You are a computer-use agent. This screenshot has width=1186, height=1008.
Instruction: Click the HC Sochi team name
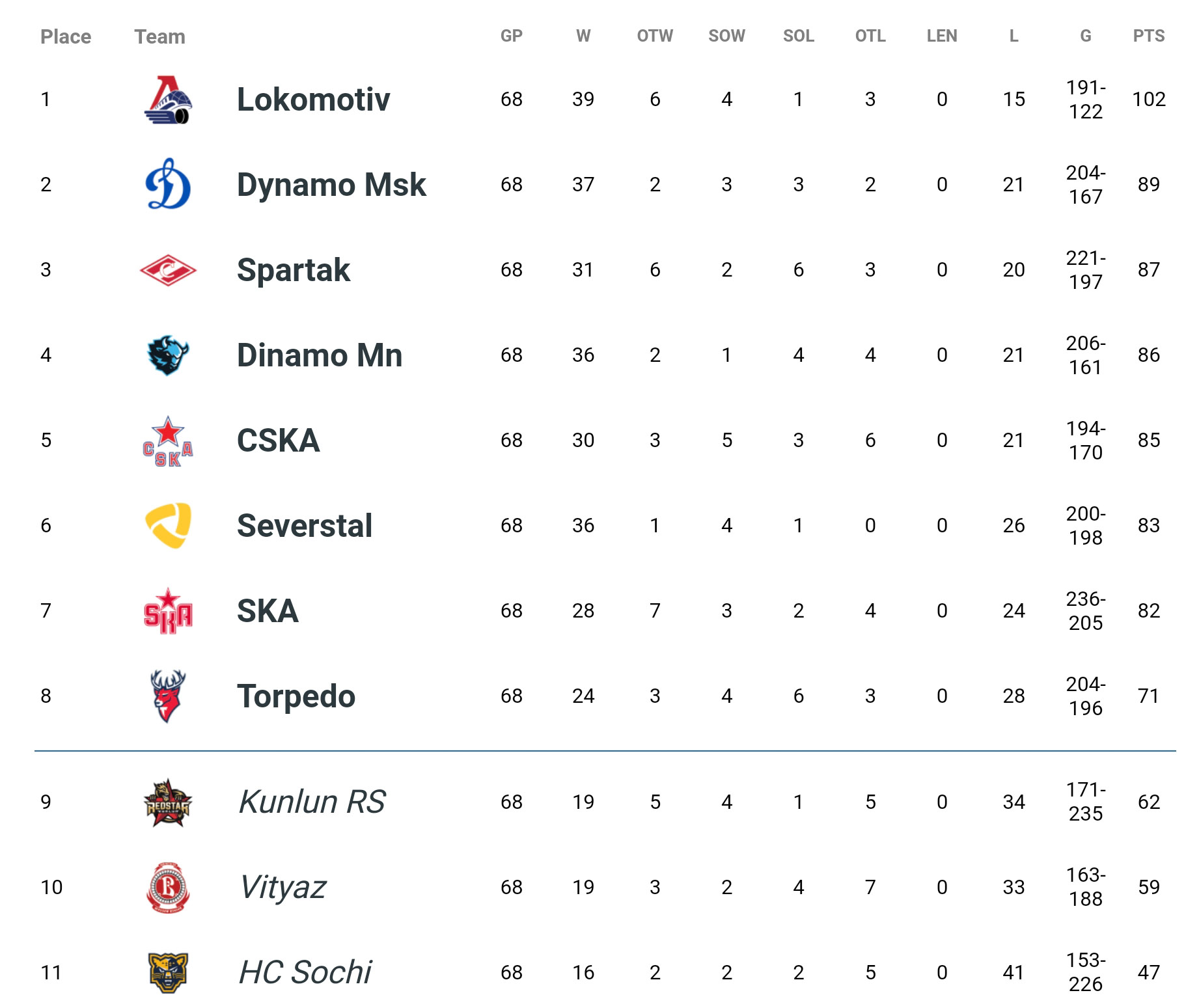click(305, 973)
